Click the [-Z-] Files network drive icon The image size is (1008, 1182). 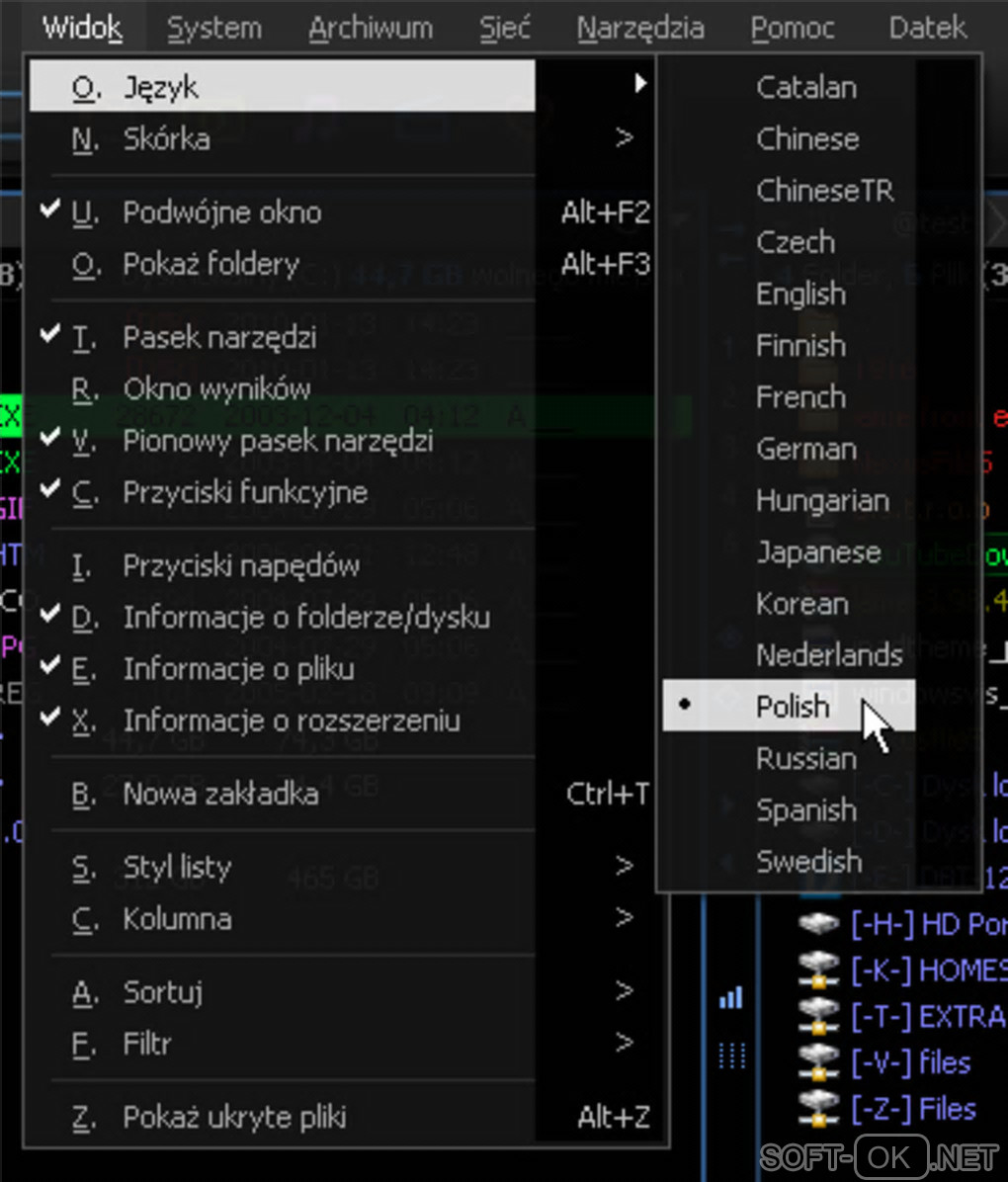pos(818,1109)
